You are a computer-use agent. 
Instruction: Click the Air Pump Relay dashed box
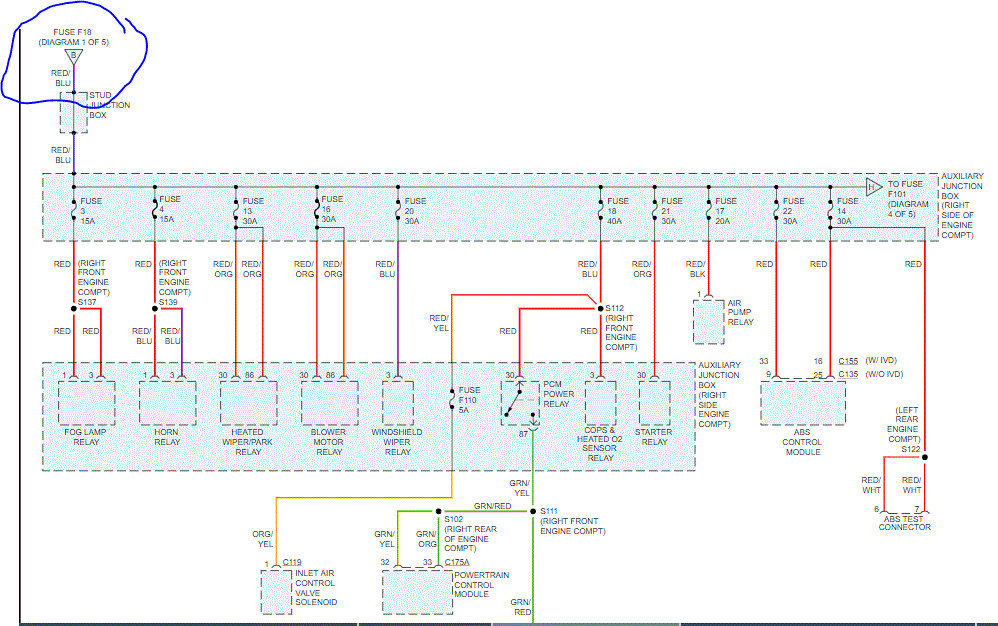click(708, 322)
